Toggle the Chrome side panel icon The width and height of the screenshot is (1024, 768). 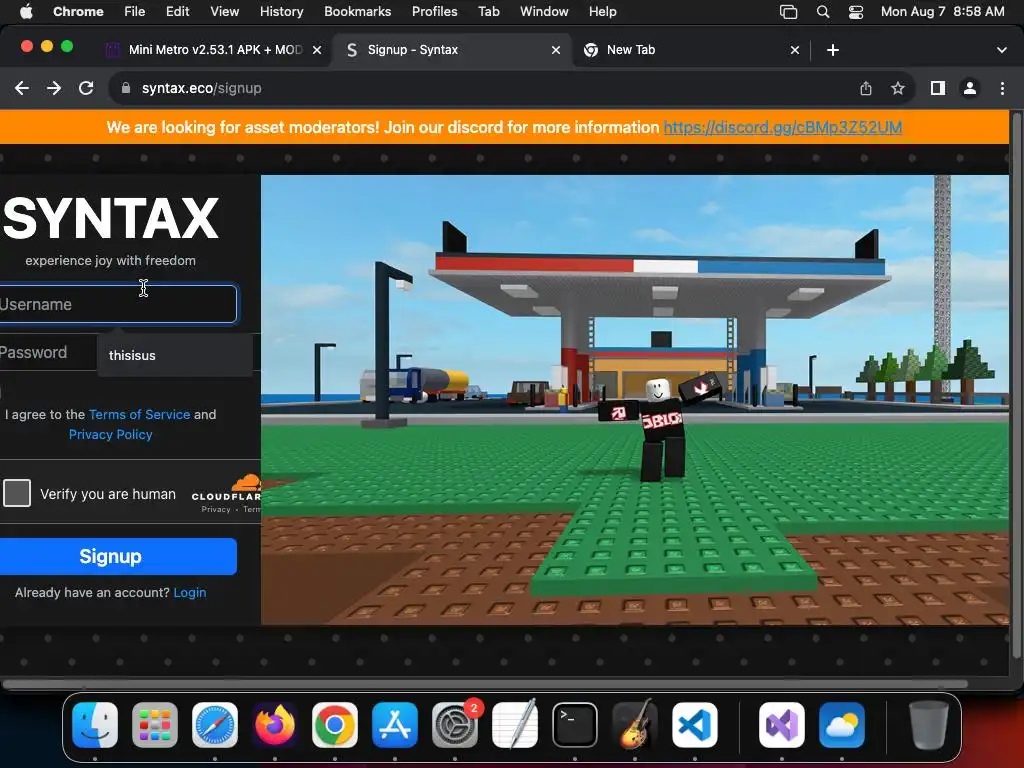tap(938, 88)
